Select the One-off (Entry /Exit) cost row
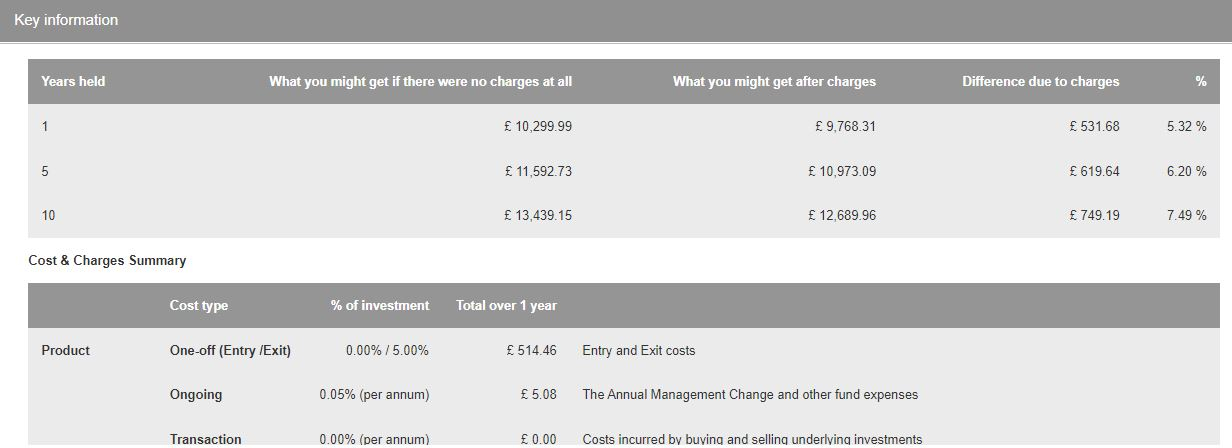1232x448 pixels. (624, 351)
